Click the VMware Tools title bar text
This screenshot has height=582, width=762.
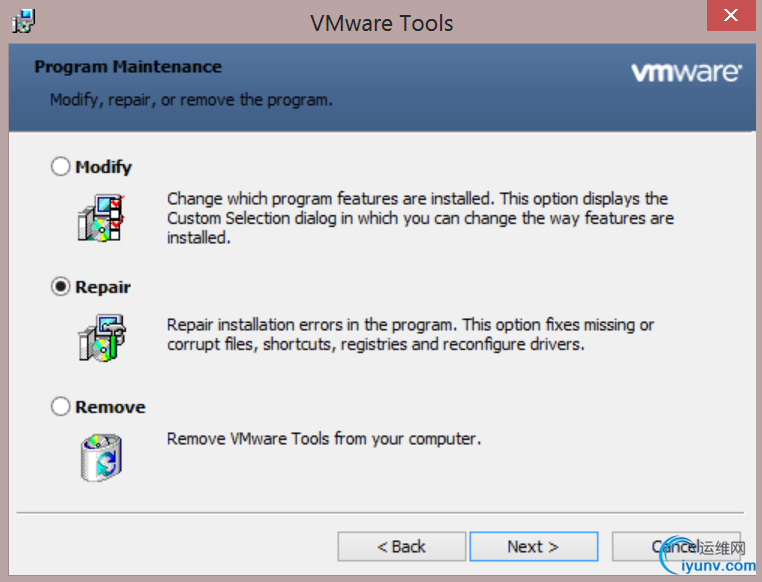tap(381, 22)
